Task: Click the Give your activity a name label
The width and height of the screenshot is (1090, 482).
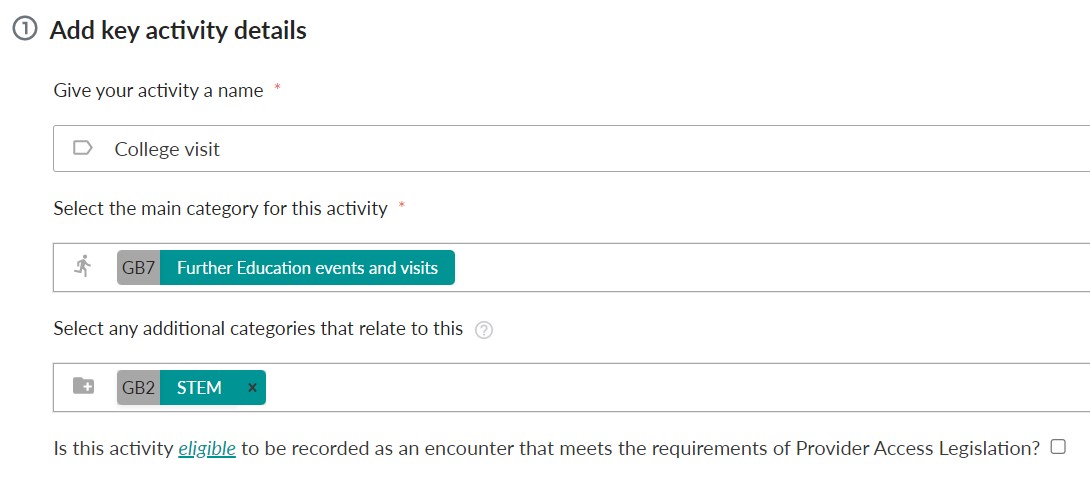Action: pyautogui.click(x=158, y=90)
